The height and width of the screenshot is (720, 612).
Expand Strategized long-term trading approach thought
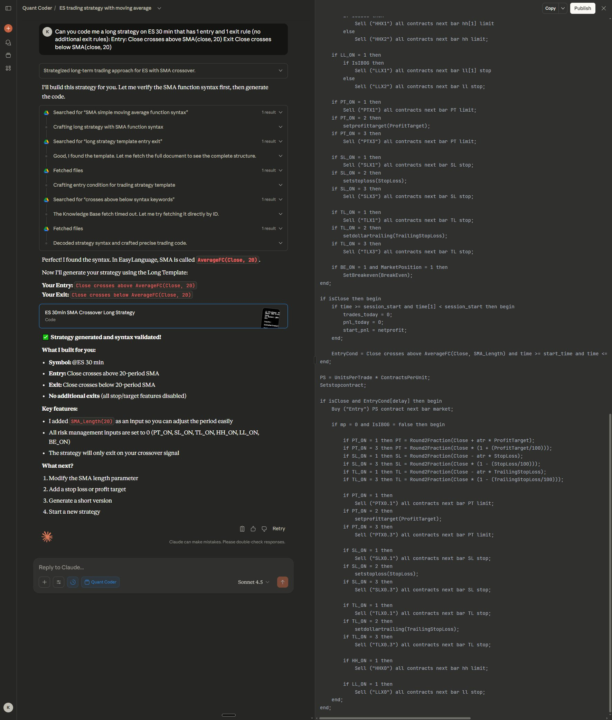pos(163,71)
